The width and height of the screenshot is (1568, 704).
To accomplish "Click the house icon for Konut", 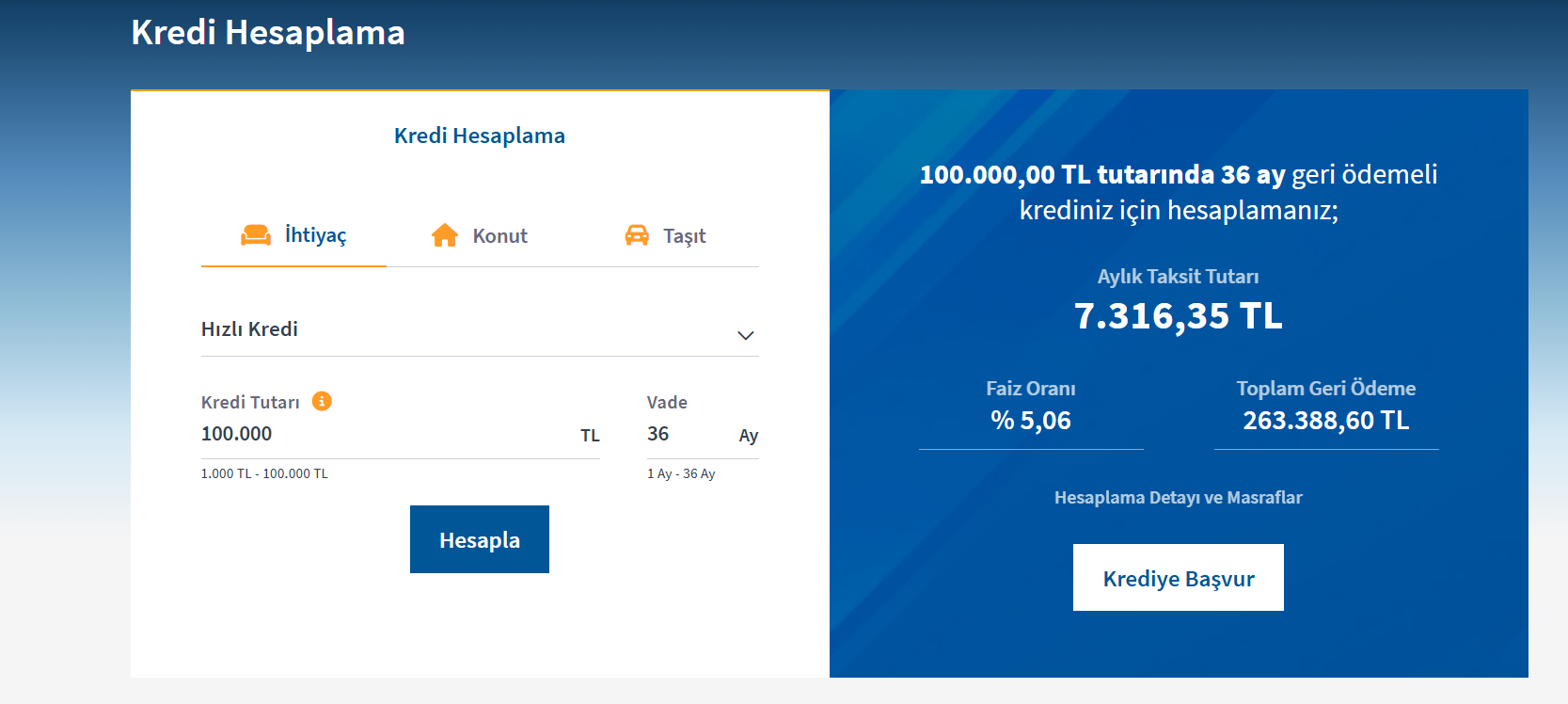I will (x=445, y=235).
